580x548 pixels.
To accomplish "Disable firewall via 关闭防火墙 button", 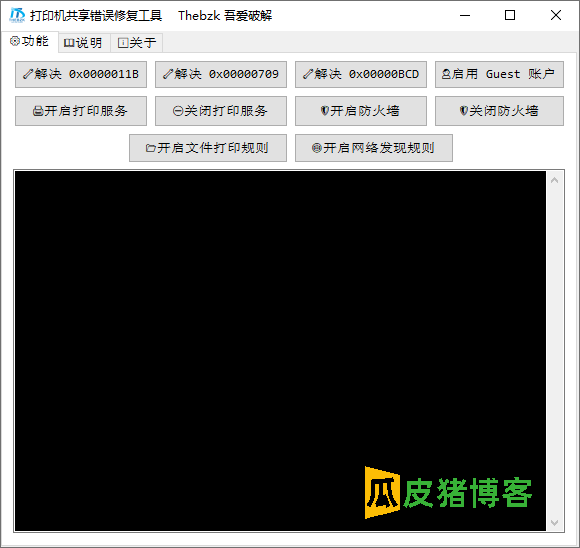I will click(499, 111).
